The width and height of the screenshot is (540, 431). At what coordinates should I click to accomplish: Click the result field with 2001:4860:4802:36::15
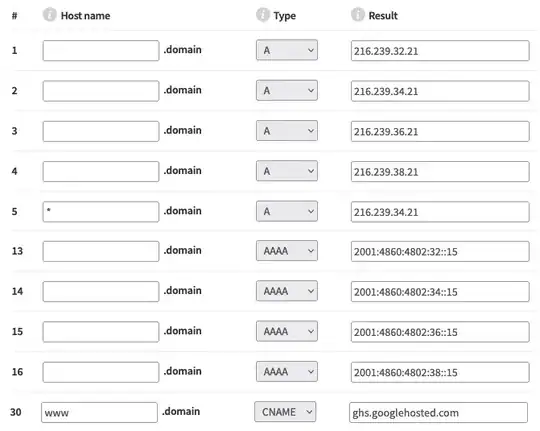pyautogui.click(x=440, y=332)
